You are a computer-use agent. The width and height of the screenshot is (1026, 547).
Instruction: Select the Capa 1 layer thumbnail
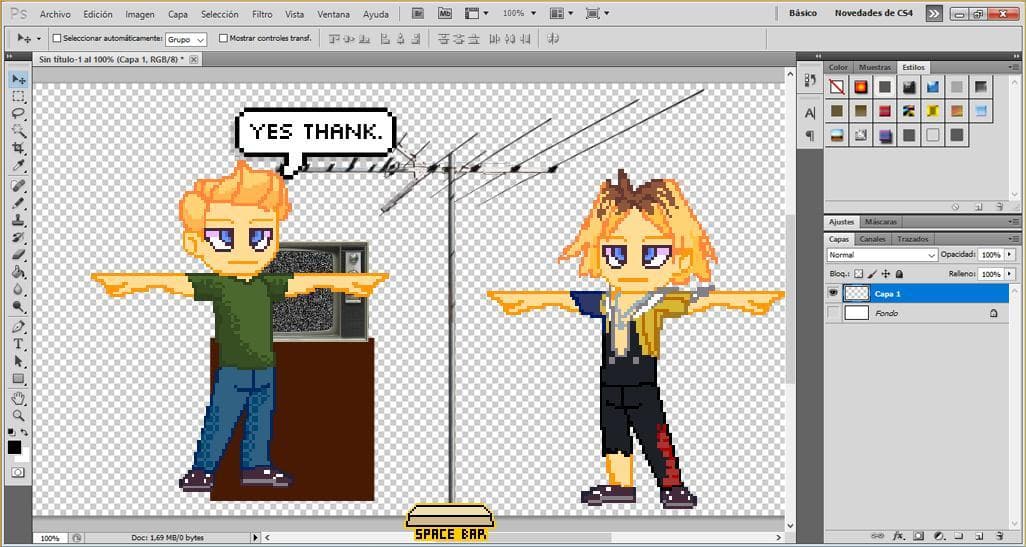click(857, 294)
